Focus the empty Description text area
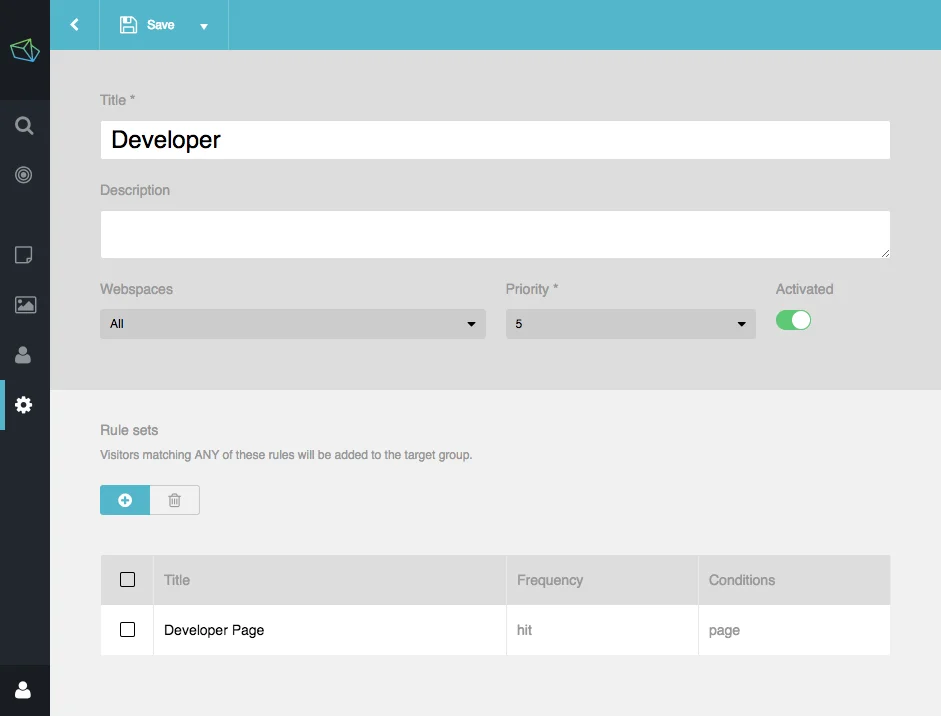 pos(495,234)
